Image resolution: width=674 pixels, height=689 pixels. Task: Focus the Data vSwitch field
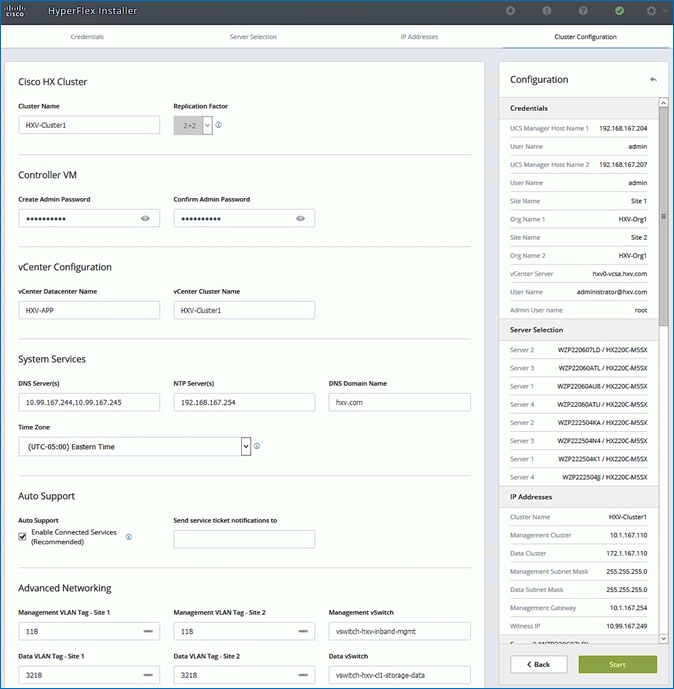click(x=399, y=674)
